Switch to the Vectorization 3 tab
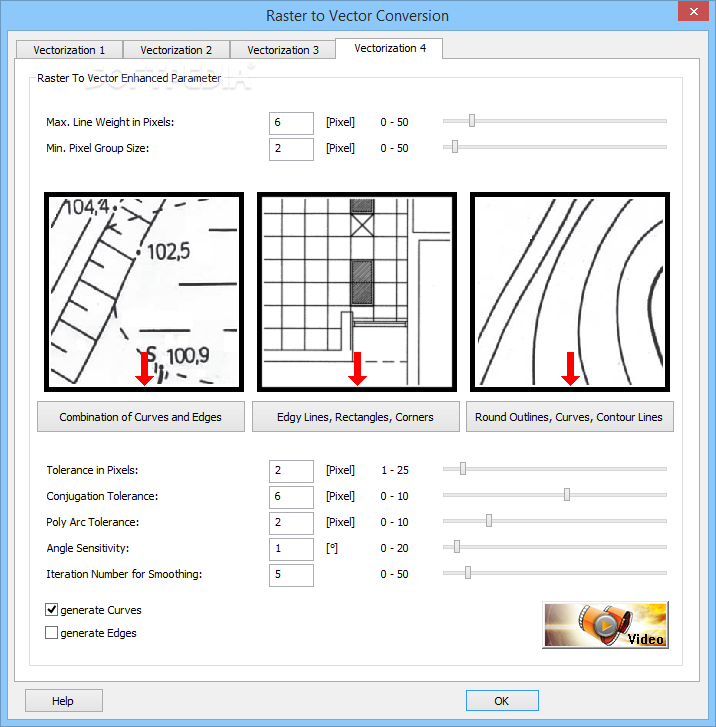716x727 pixels. click(x=283, y=50)
